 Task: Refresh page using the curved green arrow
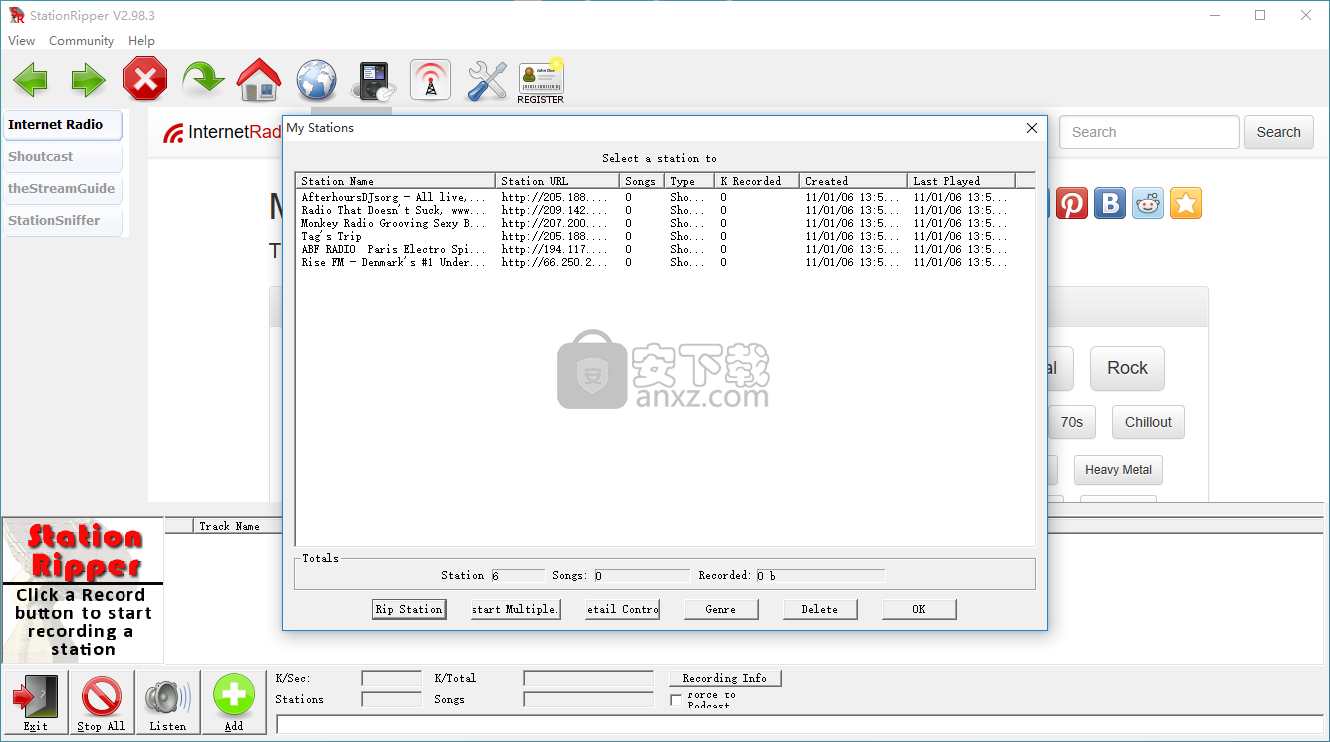(203, 79)
